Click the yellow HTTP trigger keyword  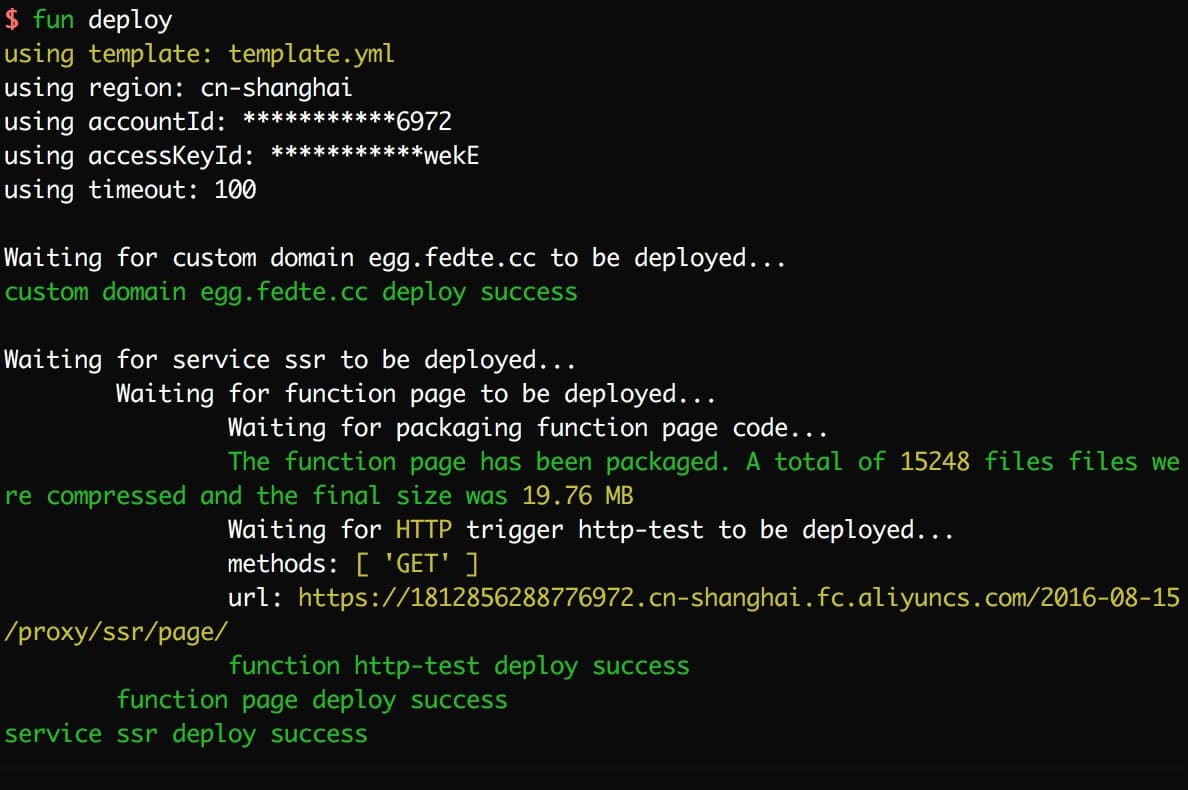point(423,530)
